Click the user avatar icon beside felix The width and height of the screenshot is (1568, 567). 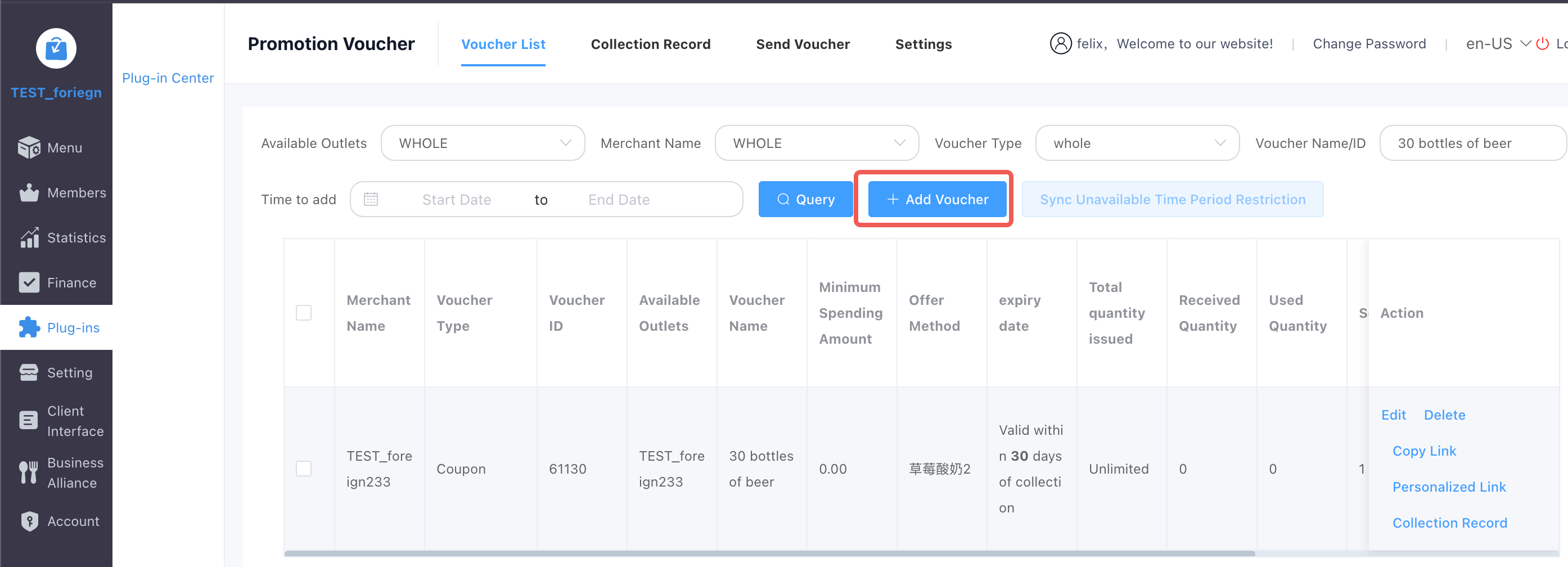click(x=1060, y=44)
